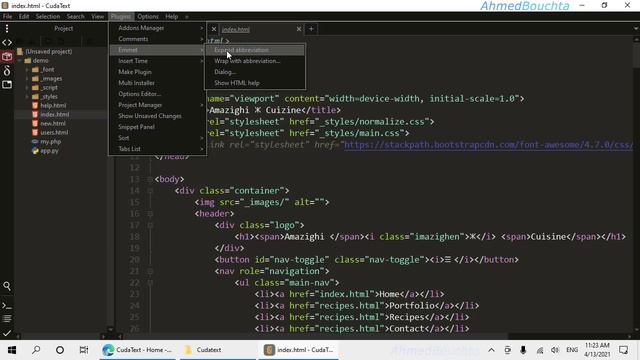Collapse the body tag fold marker
Image resolution: width=640 pixels, height=360 pixels.
tap(150, 179)
